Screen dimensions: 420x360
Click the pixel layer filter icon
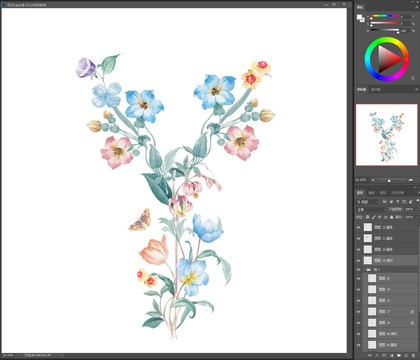click(x=384, y=202)
